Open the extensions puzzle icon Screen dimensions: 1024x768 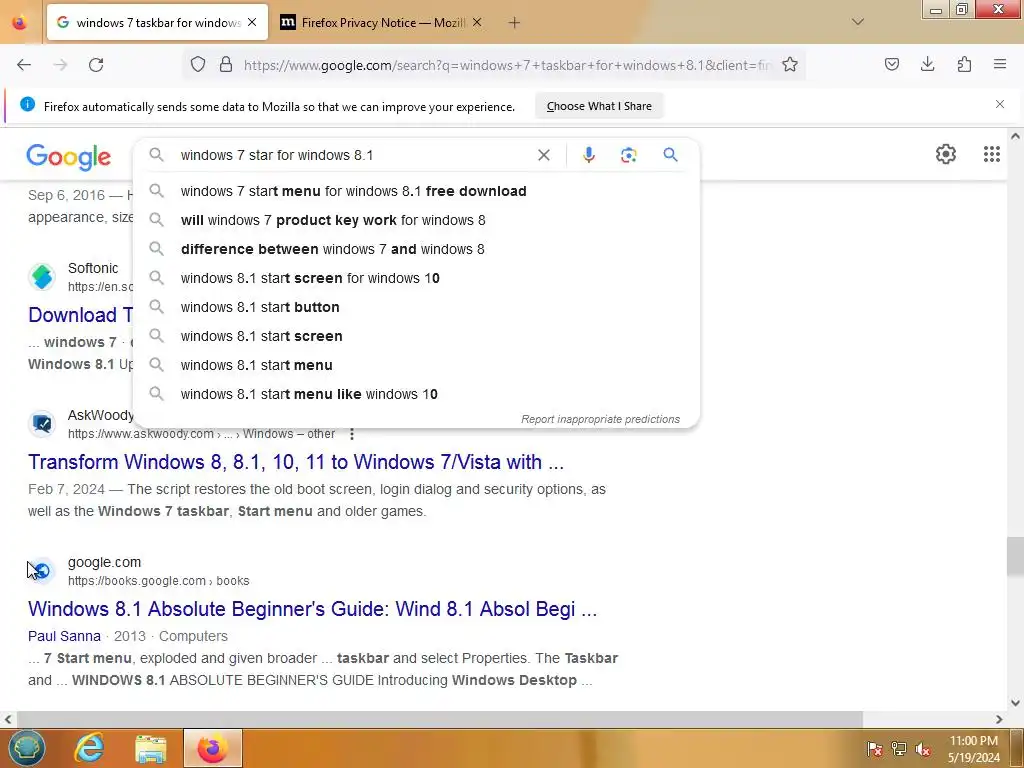pos(964,64)
